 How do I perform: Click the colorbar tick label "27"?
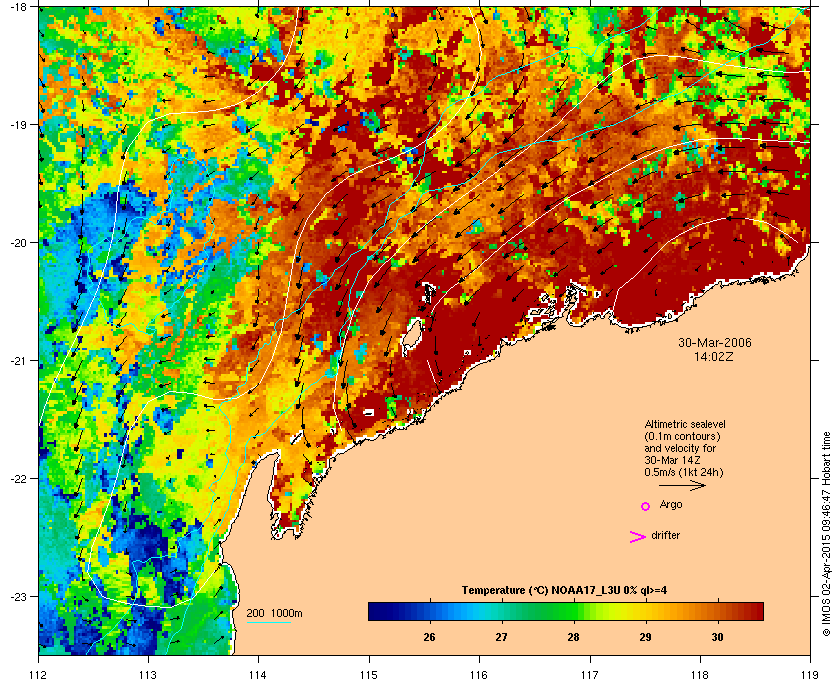click(x=501, y=637)
